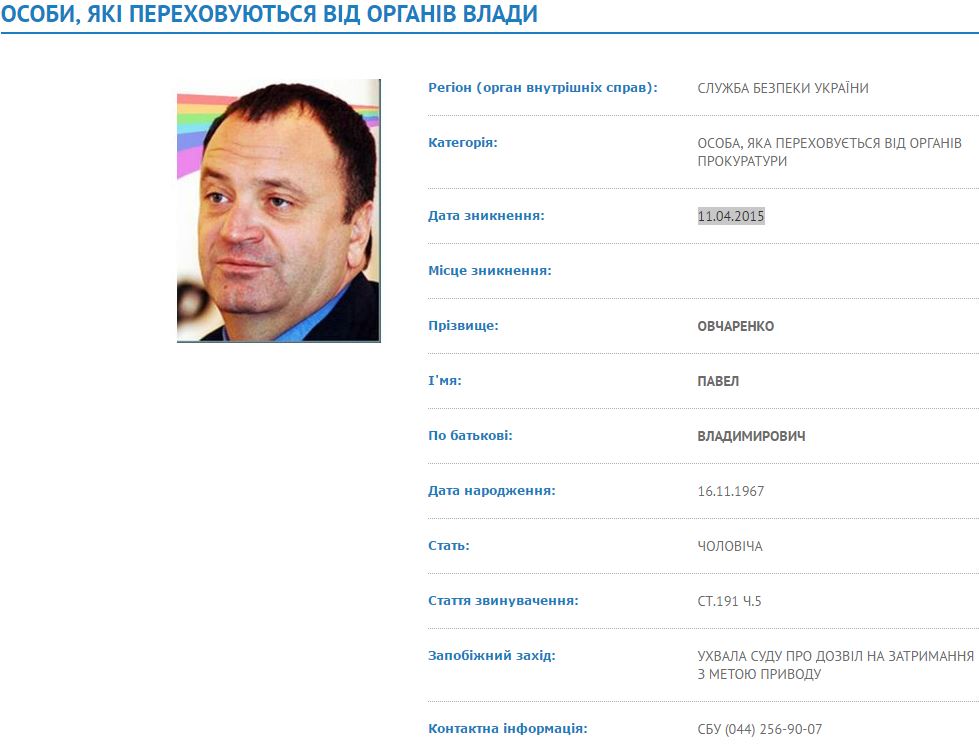
Task: Click the first name value ПАВЕЛ
Action: [x=718, y=381]
